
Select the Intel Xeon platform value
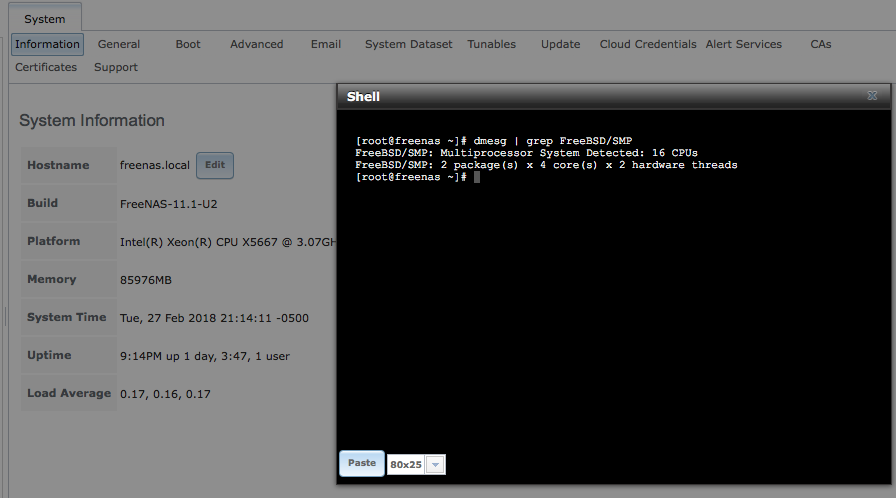[228, 242]
